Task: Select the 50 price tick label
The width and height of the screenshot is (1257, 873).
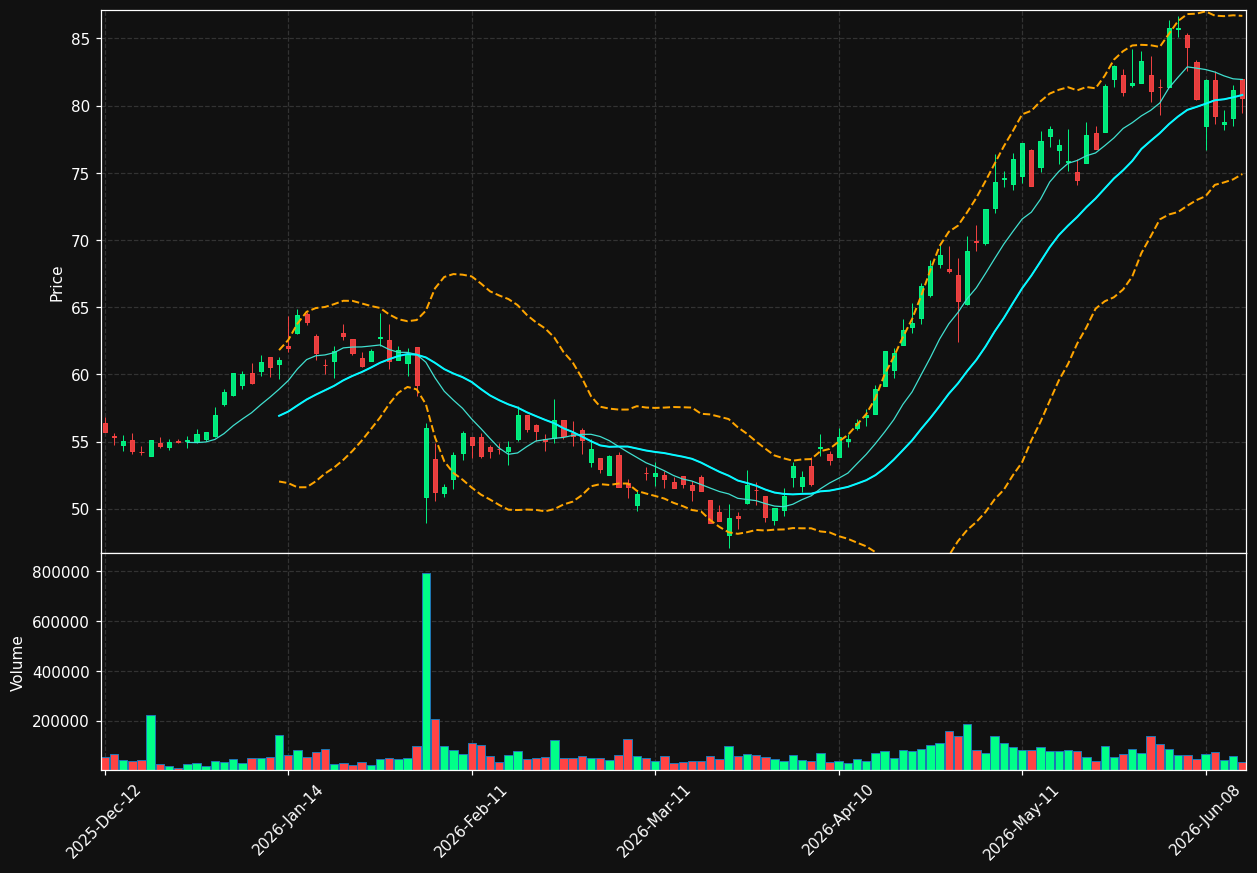Action: click(x=83, y=509)
